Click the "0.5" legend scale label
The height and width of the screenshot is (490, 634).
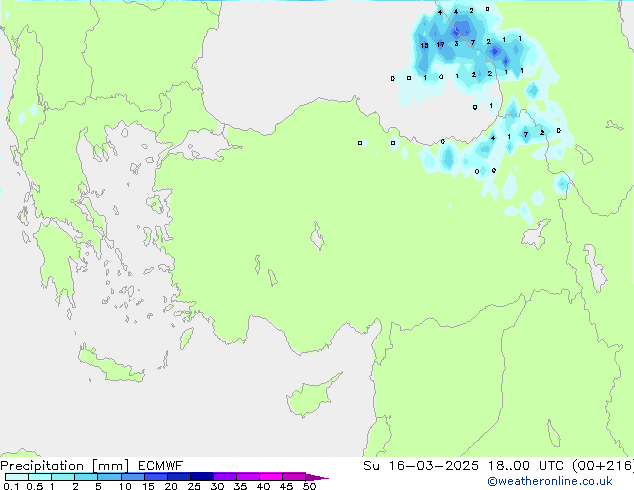point(35,486)
